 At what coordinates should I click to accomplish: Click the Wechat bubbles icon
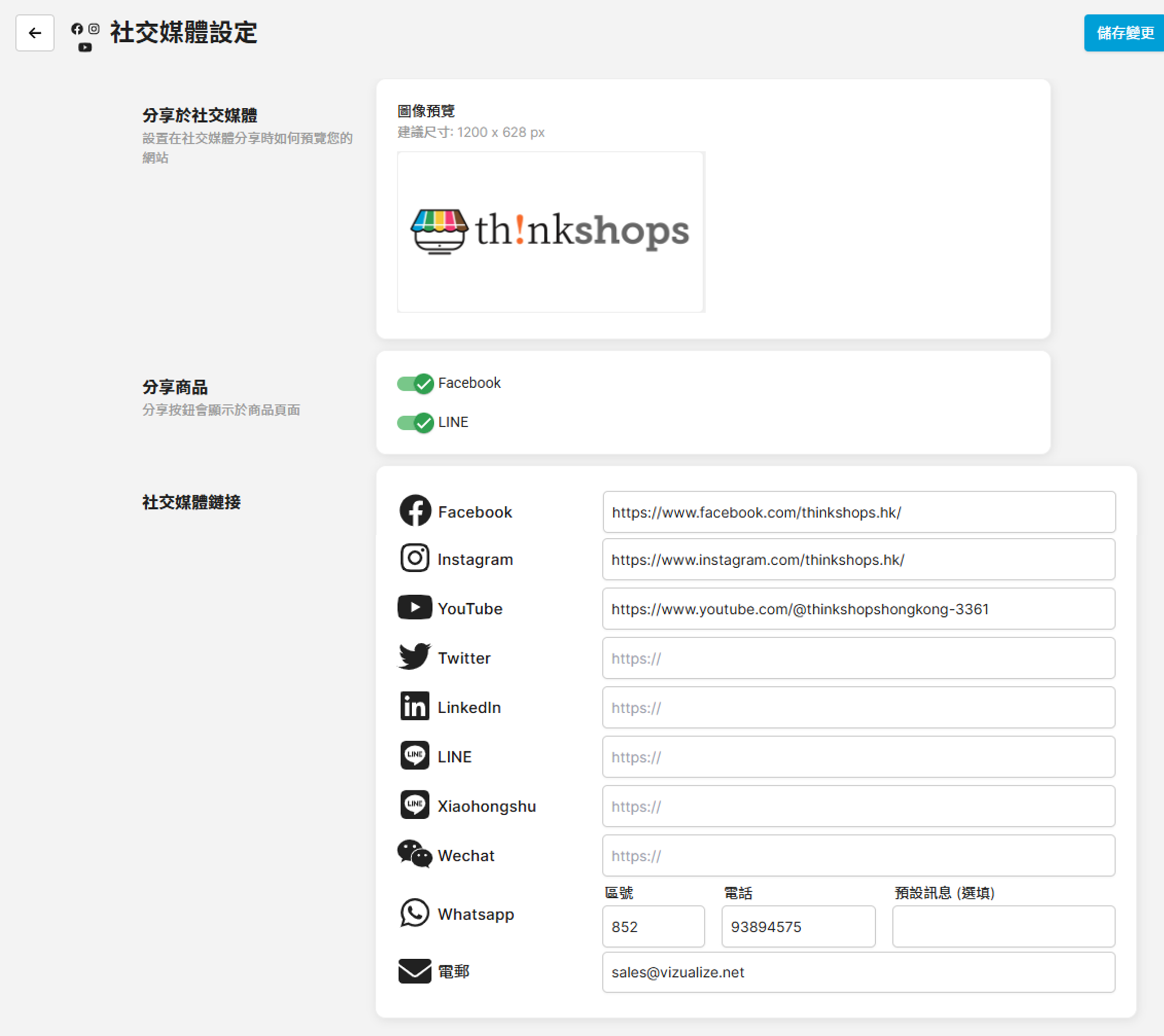pos(414,854)
